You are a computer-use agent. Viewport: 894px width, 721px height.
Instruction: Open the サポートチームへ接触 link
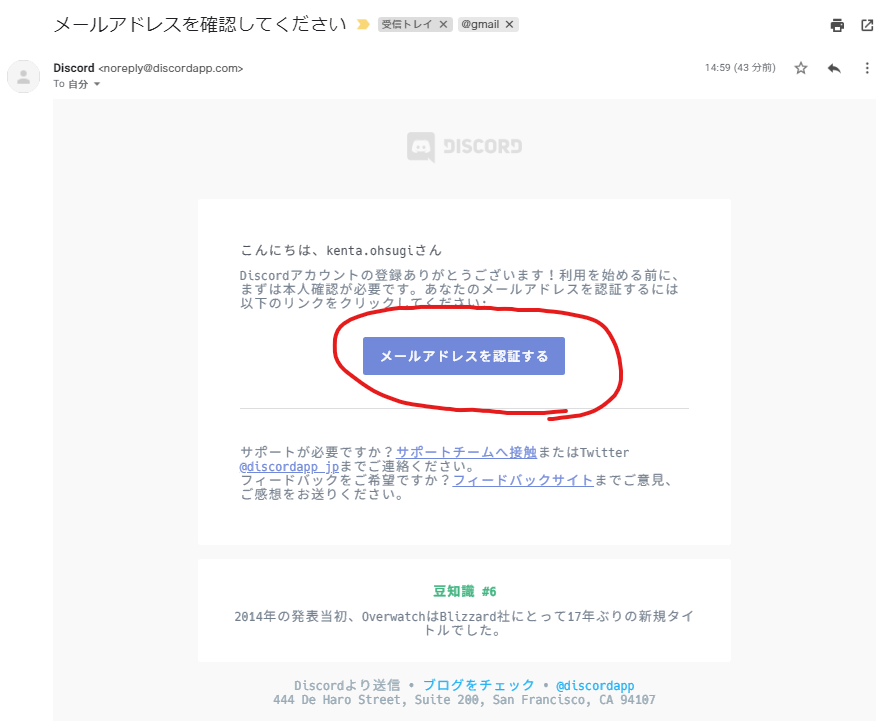click(x=466, y=453)
